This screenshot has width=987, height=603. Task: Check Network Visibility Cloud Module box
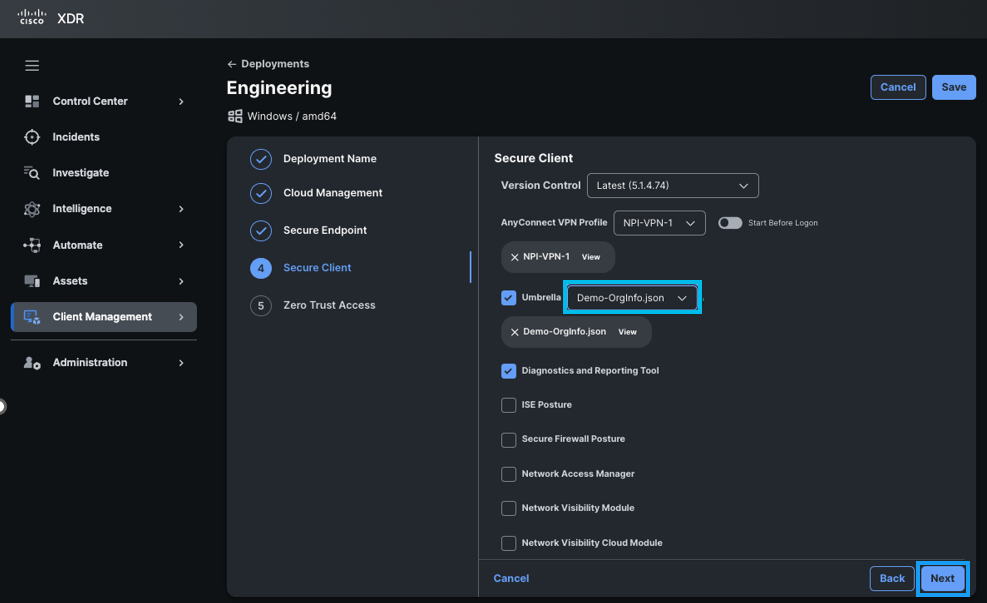point(509,543)
